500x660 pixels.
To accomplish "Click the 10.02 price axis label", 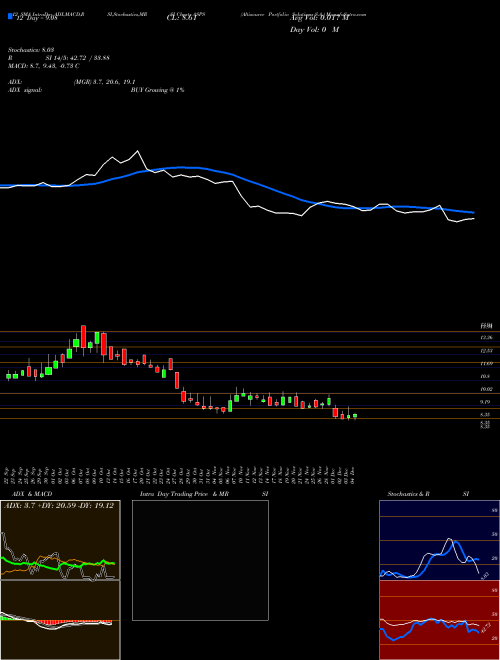I will point(487,389).
